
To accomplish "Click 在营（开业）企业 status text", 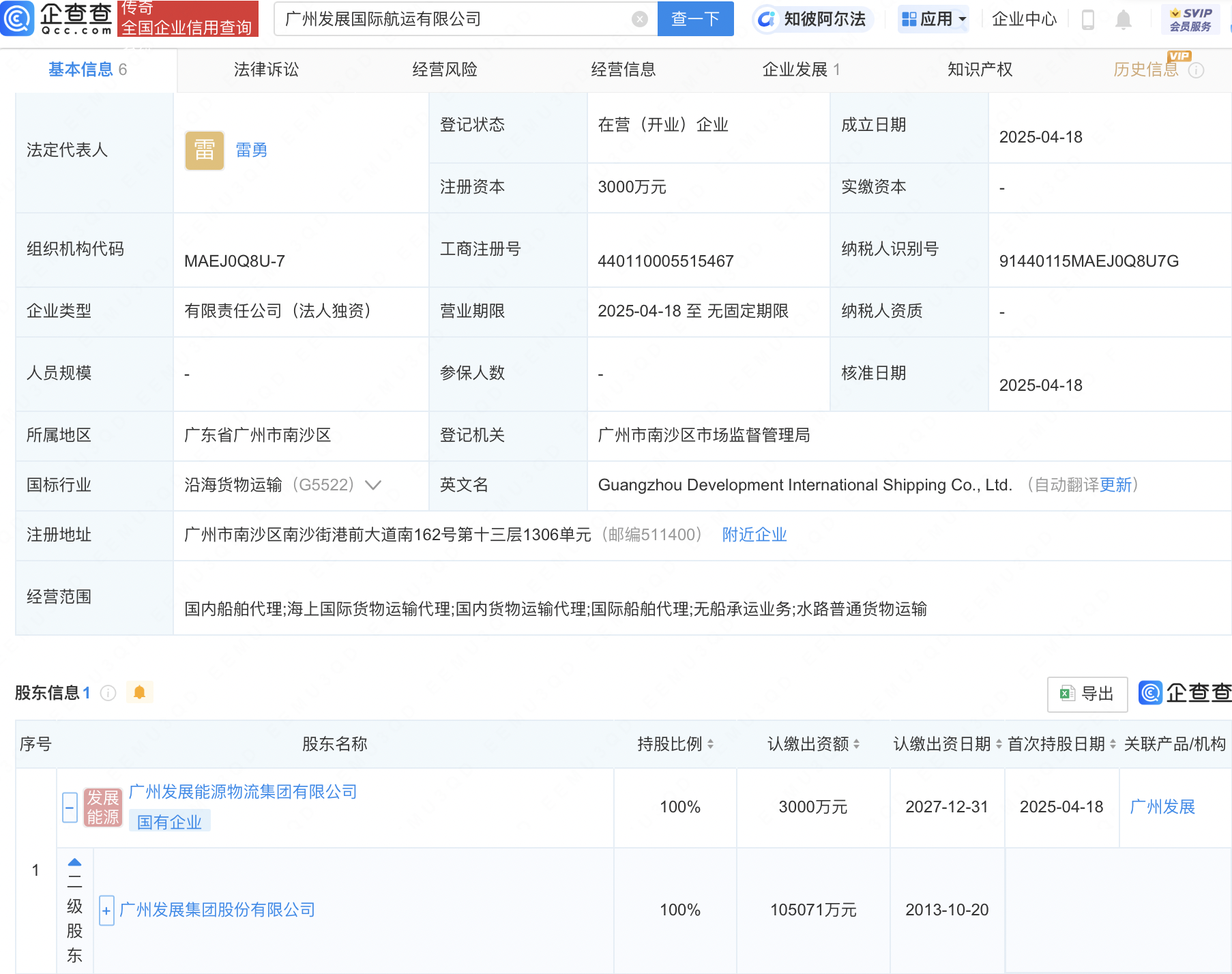I will 663,125.
